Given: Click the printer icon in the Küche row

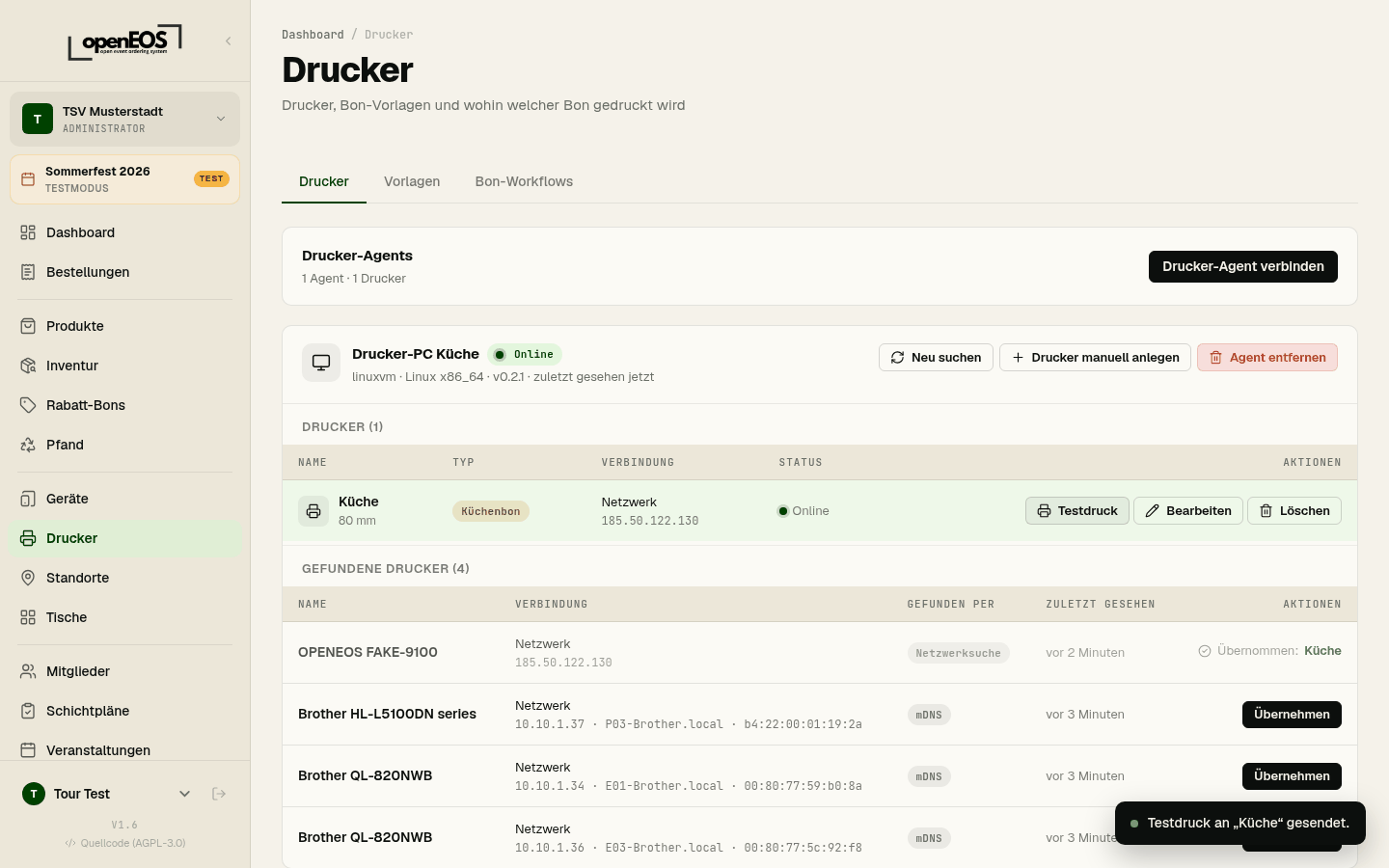Looking at the screenshot, I should (x=313, y=511).
